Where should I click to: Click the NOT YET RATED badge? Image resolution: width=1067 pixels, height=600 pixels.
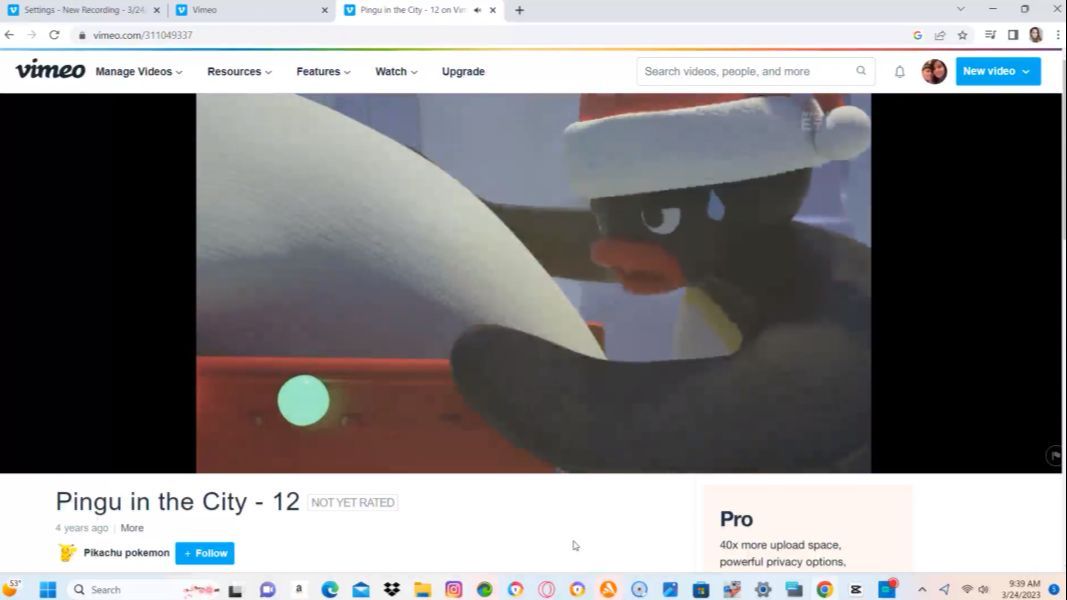point(352,503)
